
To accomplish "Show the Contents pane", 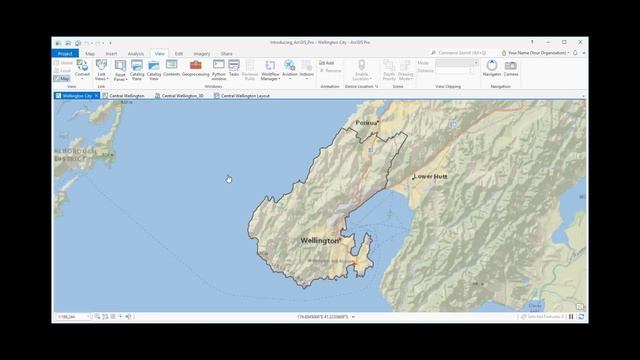I will 171,68.
